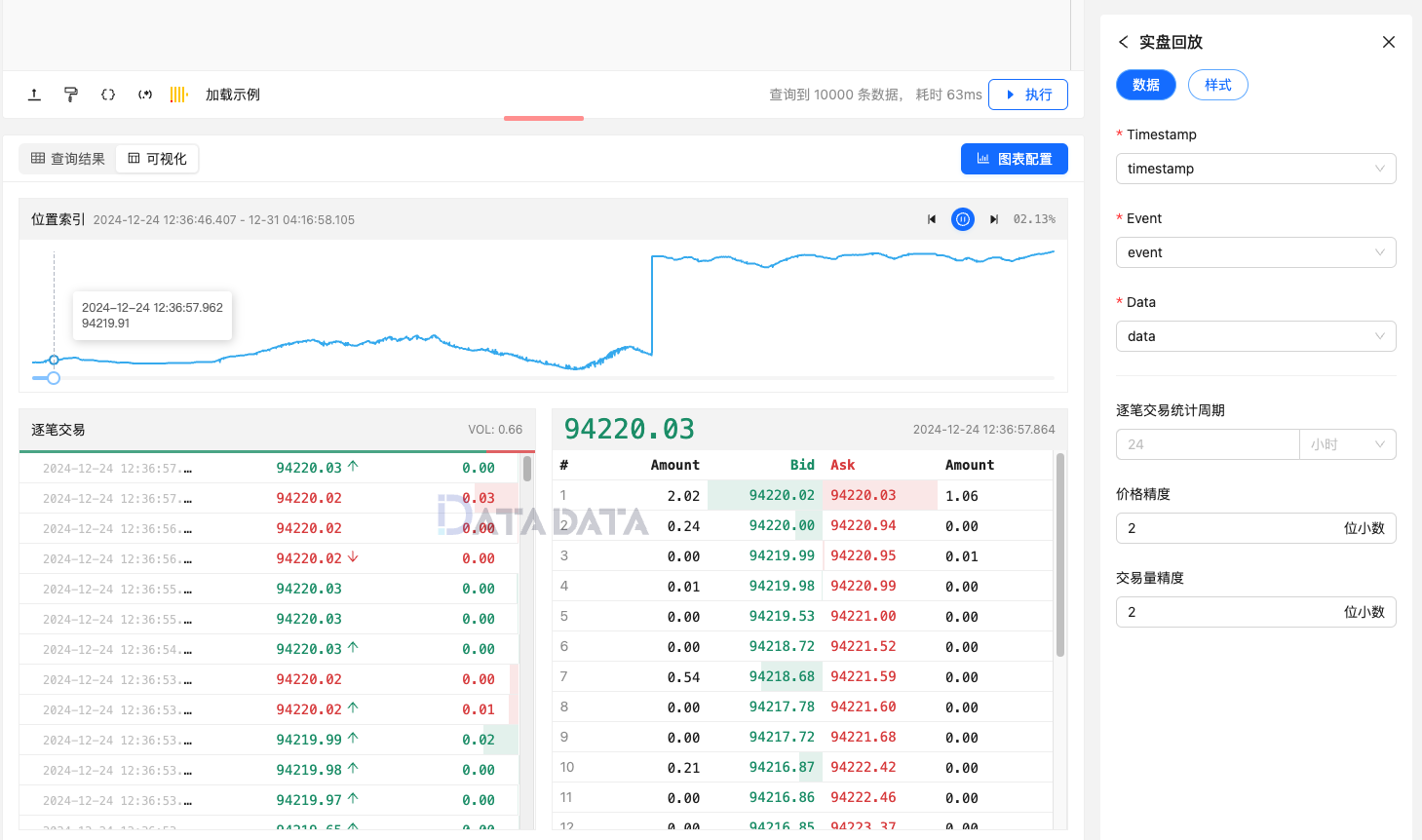Close the 实盘回放 settings panel
Viewport: 1422px width, 840px height.
(1389, 42)
